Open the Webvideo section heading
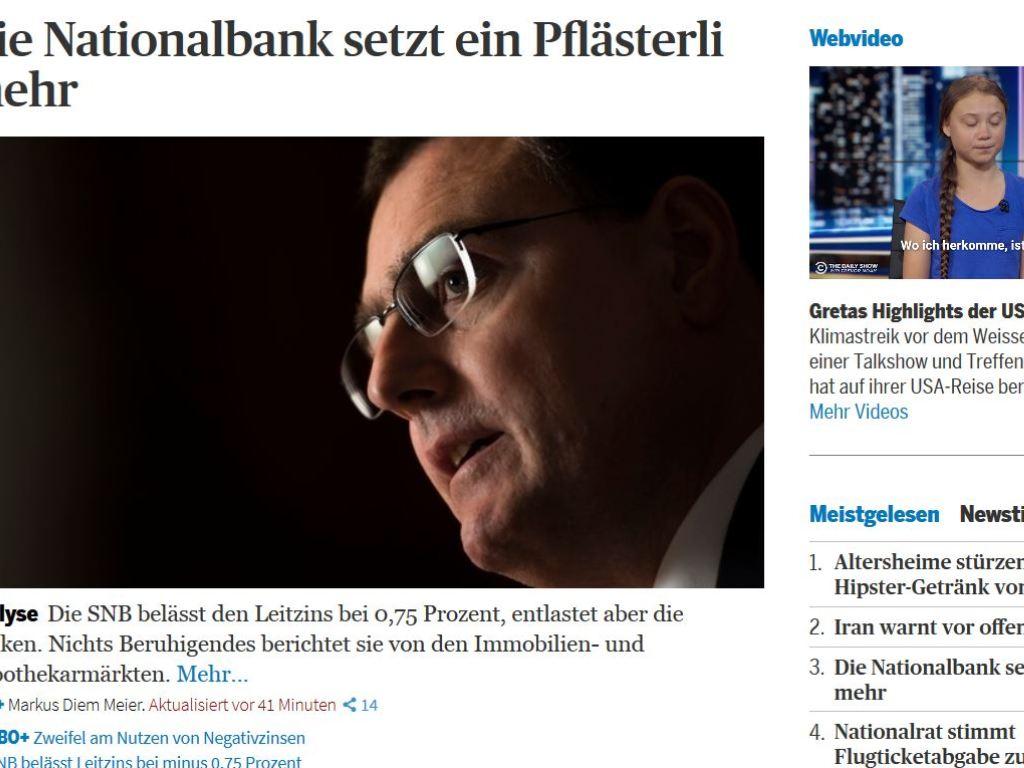The image size is (1024, 768). (x=856, y=39)
